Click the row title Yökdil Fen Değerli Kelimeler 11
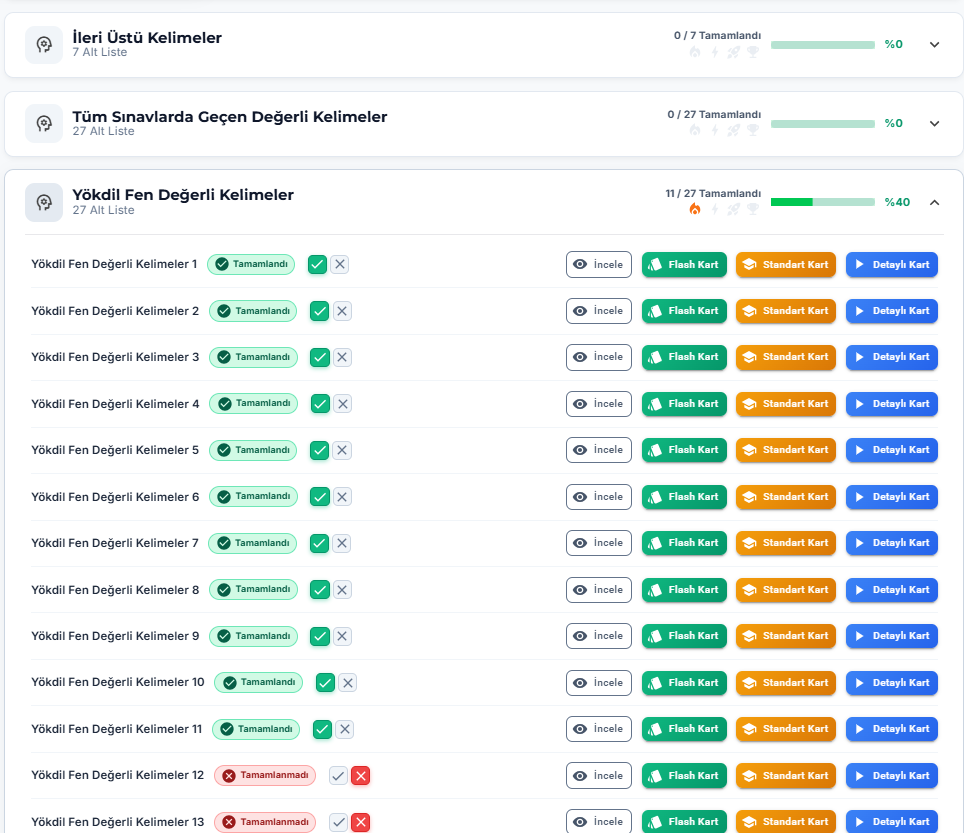 tap(117, 728)
